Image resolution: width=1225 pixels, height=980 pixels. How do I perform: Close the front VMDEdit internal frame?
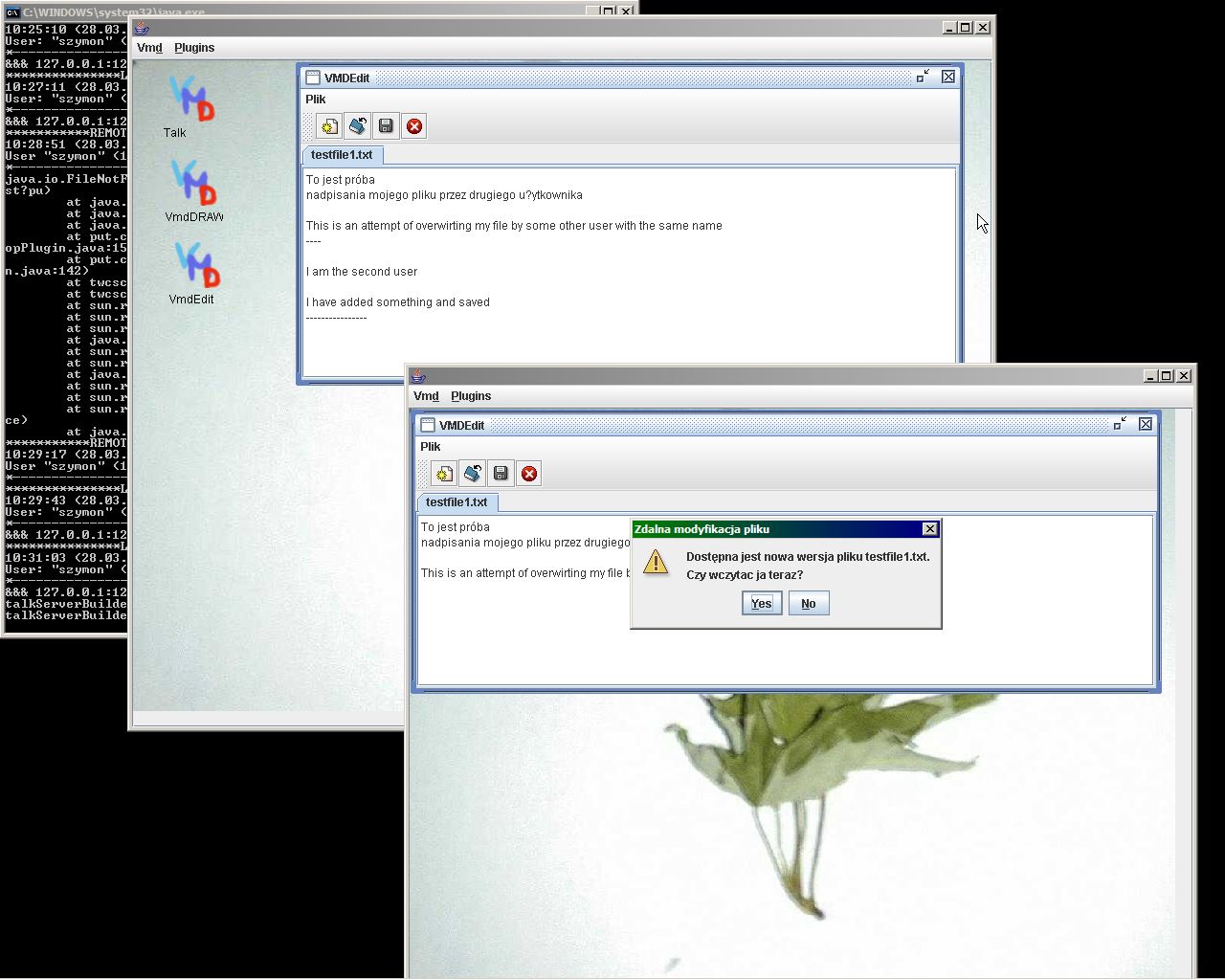pyautogui.click(x=1145, y=424)
